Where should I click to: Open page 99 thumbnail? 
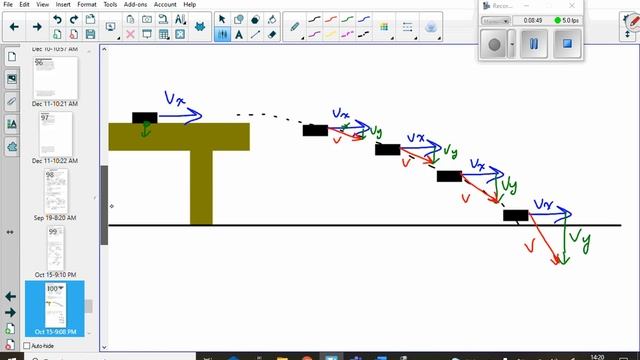click(x=56, y=248)
